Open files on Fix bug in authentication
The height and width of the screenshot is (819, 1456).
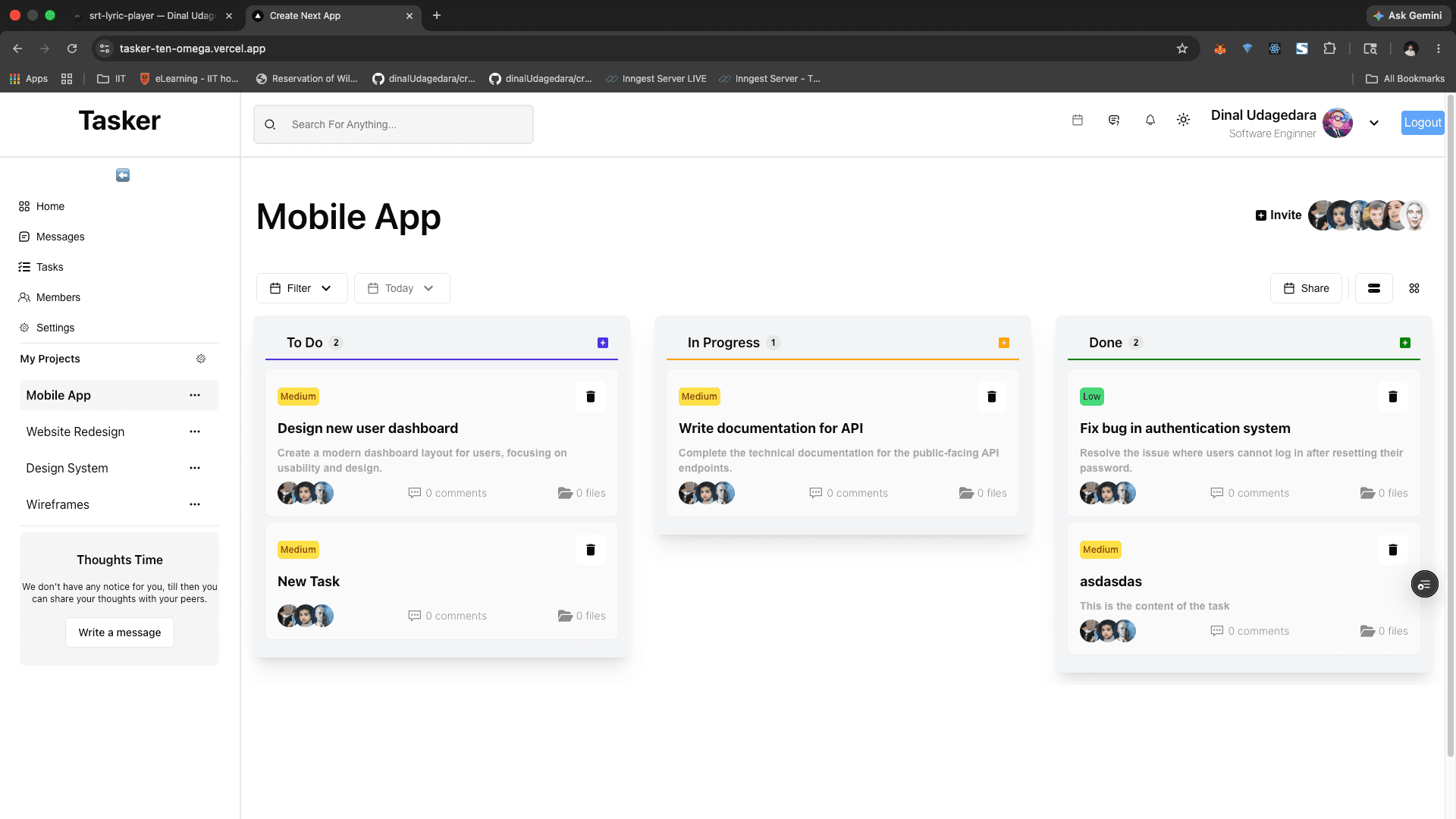click(x=1384, y=493)
